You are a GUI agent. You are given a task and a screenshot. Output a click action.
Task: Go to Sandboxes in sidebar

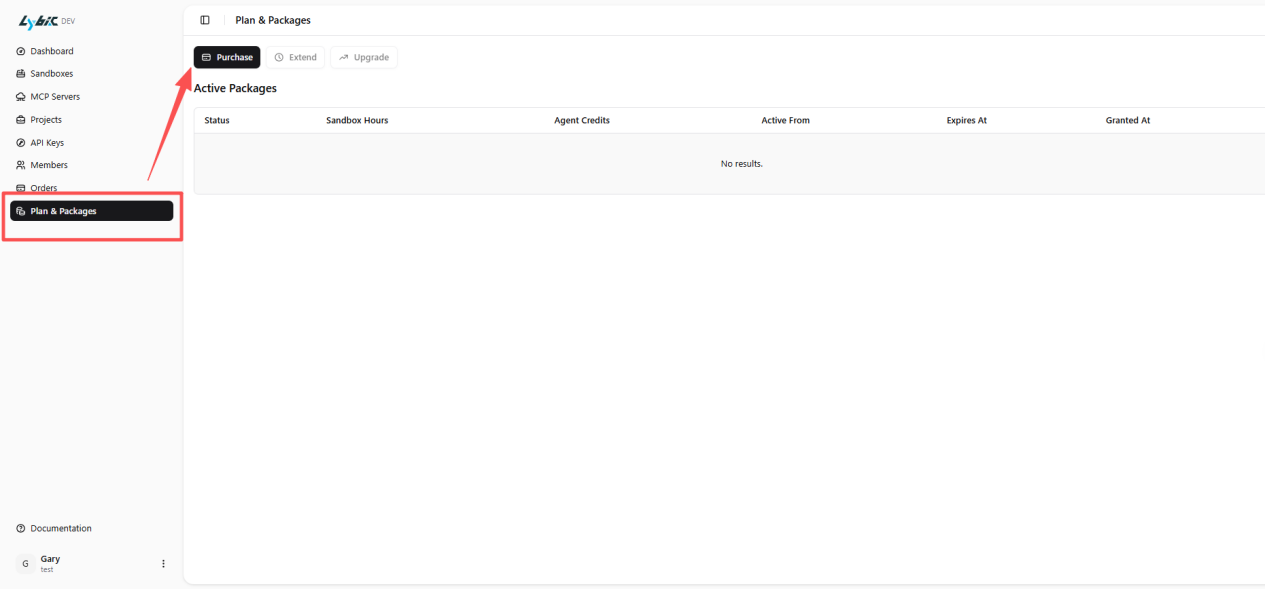[x=51, y=74]
